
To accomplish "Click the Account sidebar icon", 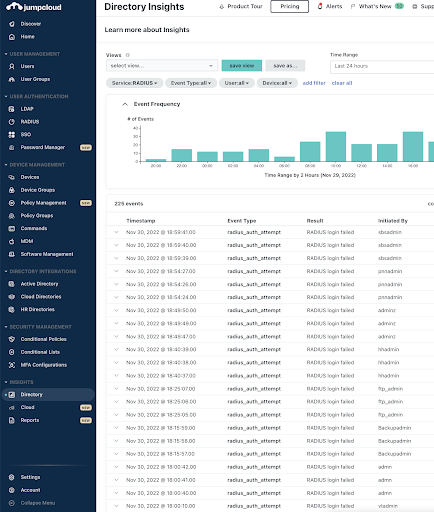I will click(x=12, y=490).
